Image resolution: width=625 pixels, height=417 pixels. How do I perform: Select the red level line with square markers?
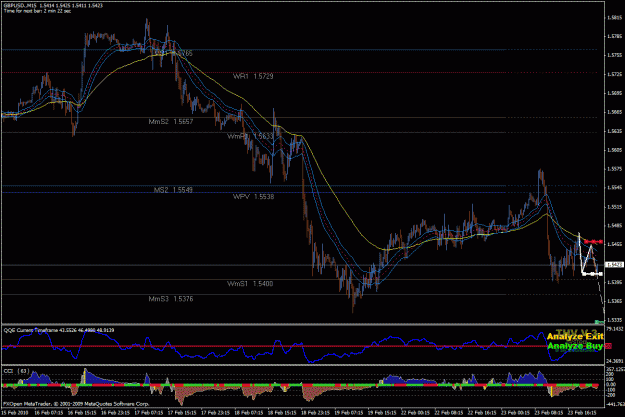(594, 242)
